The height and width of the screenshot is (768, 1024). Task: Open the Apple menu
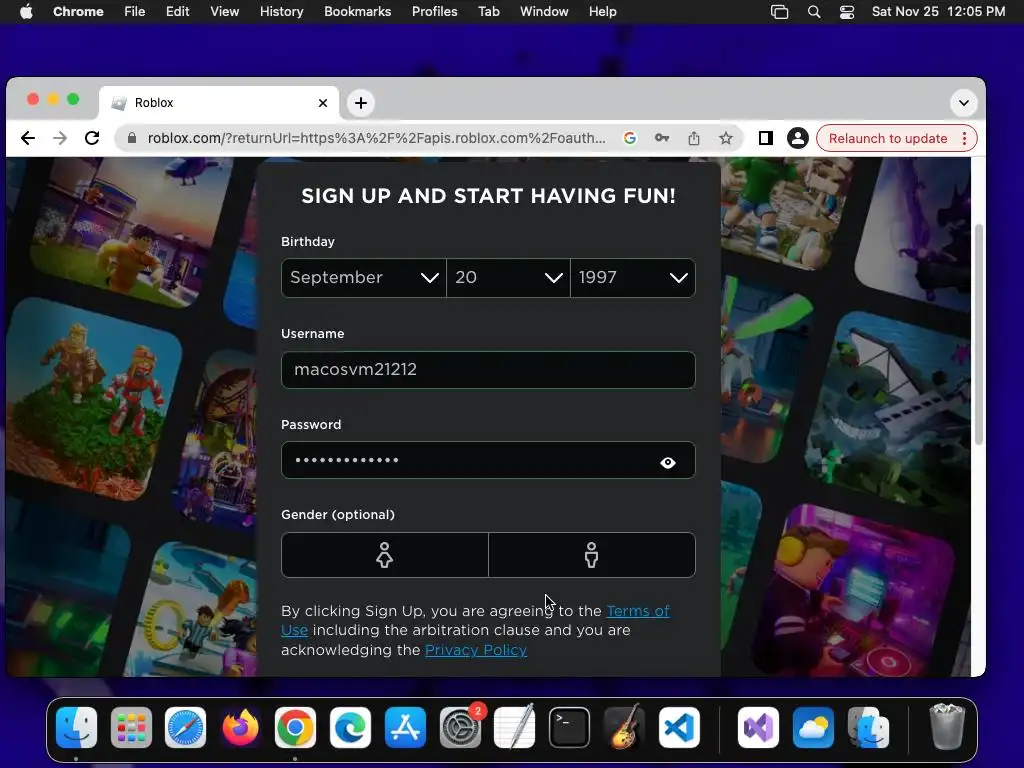26,11
